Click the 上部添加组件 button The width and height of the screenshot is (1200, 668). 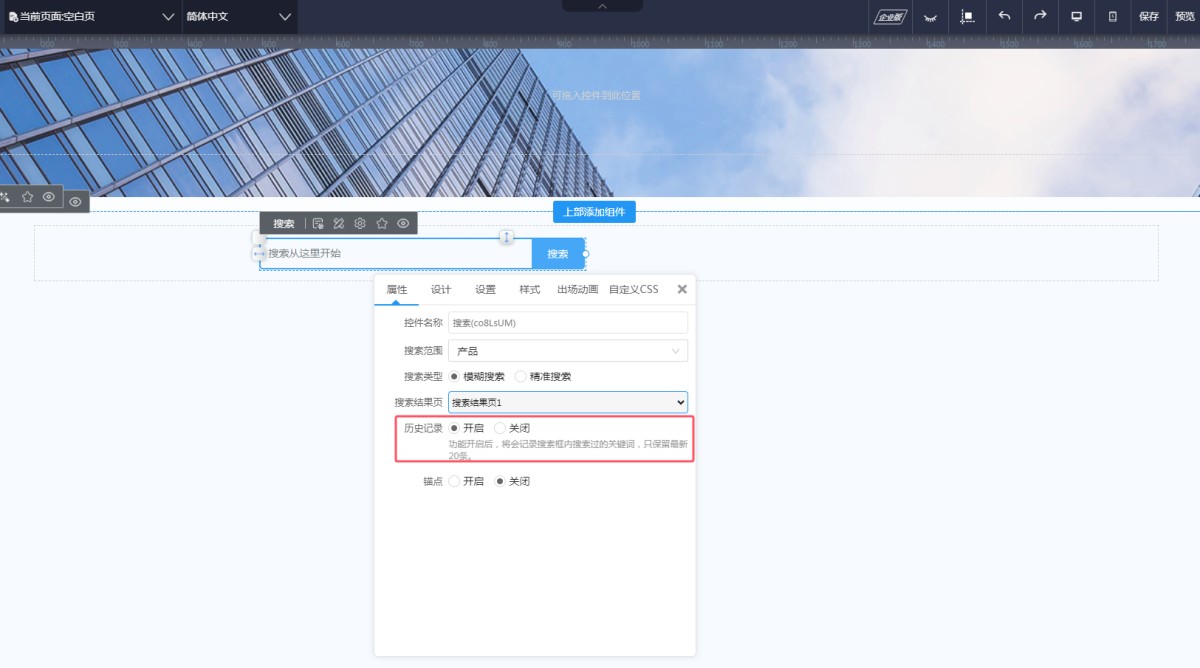[x=594, y=212]
